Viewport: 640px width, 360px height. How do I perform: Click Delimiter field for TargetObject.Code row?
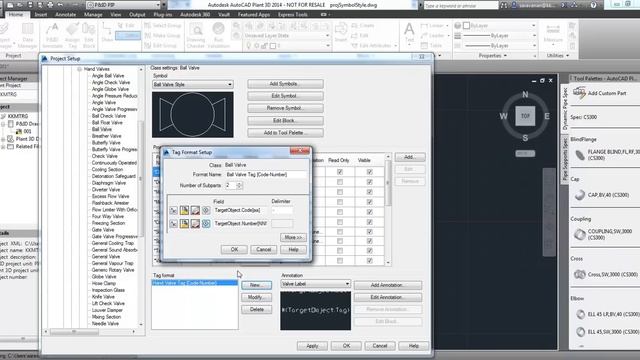282,210
